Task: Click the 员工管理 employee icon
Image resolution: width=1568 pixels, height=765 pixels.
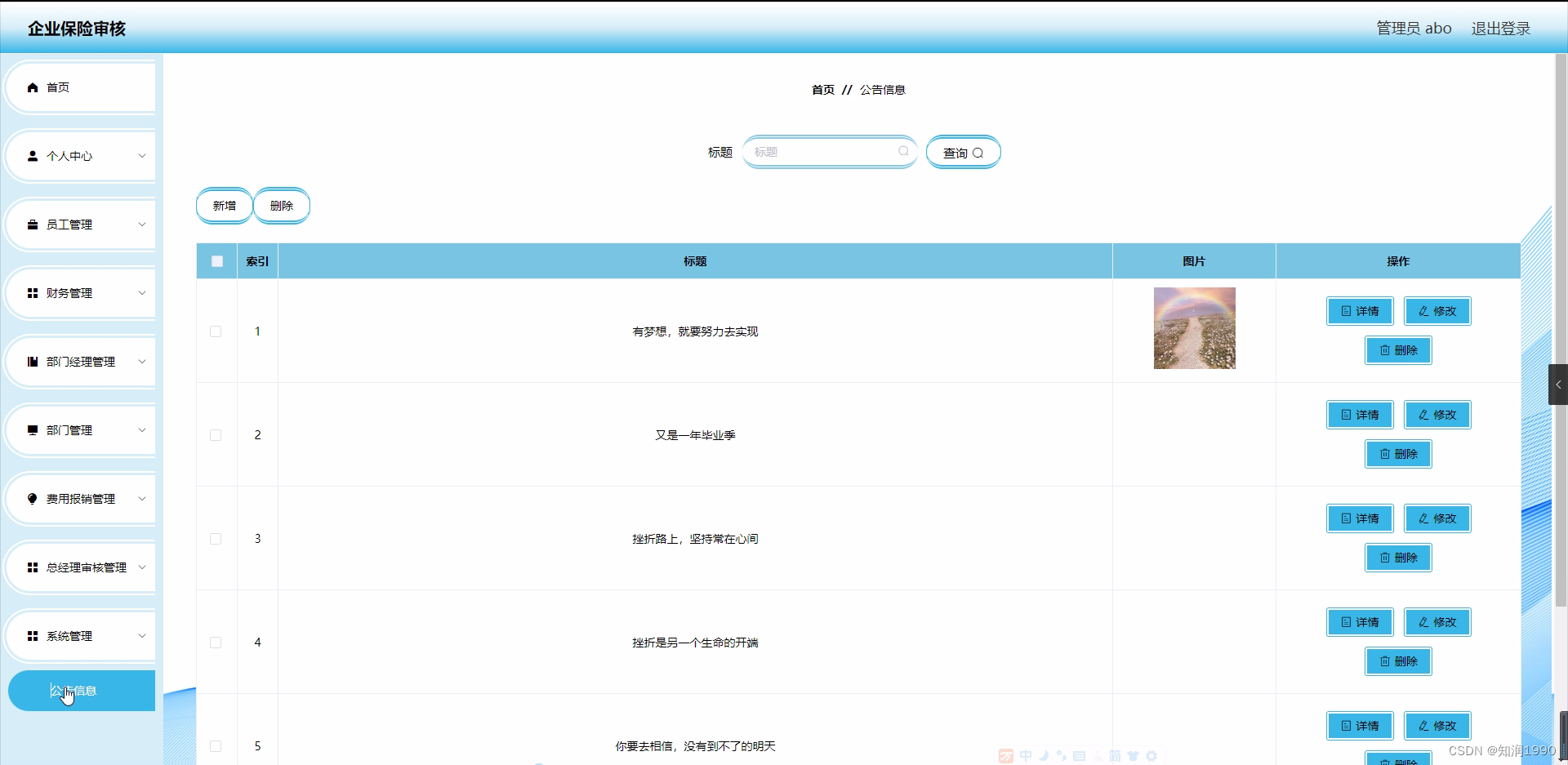Action: tap(33, 225)
